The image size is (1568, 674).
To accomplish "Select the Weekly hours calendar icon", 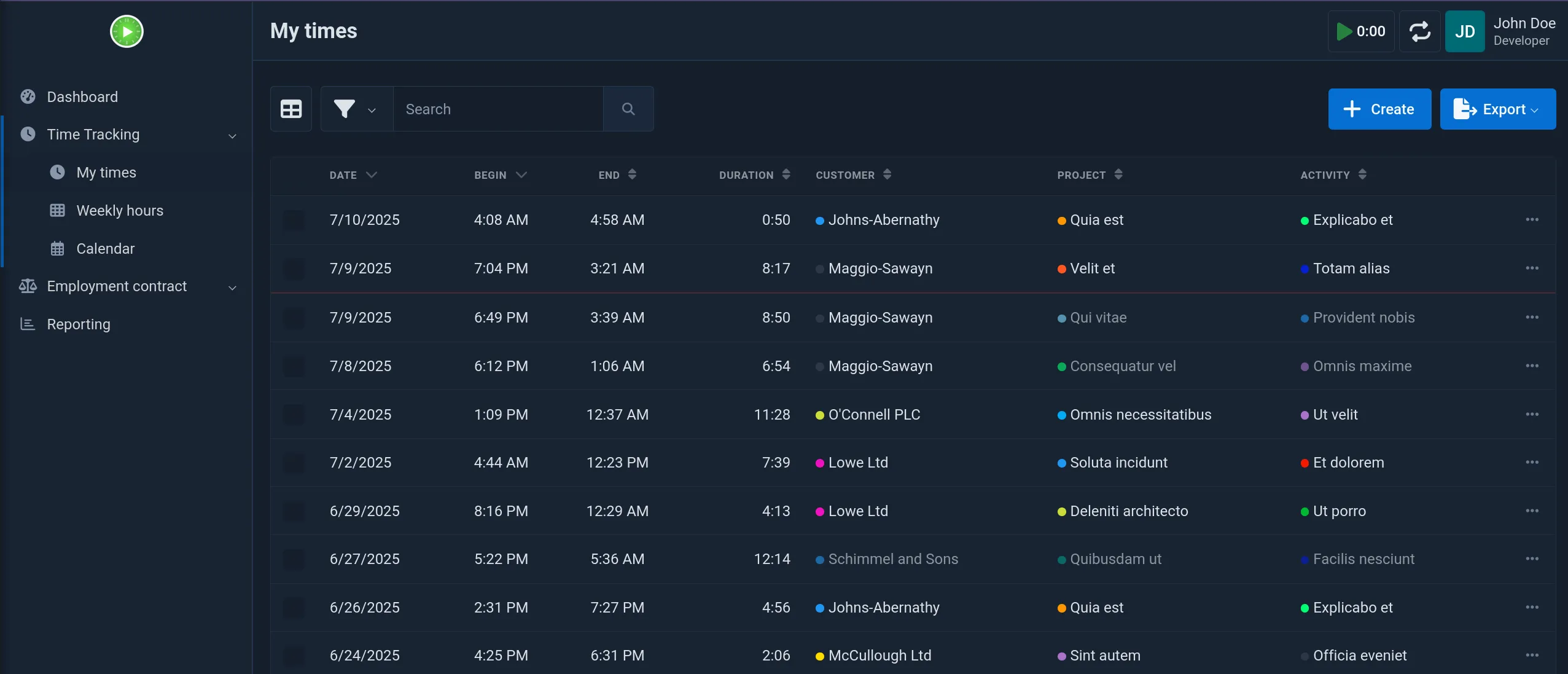I will pyautogui.click(x=58, y=210).
